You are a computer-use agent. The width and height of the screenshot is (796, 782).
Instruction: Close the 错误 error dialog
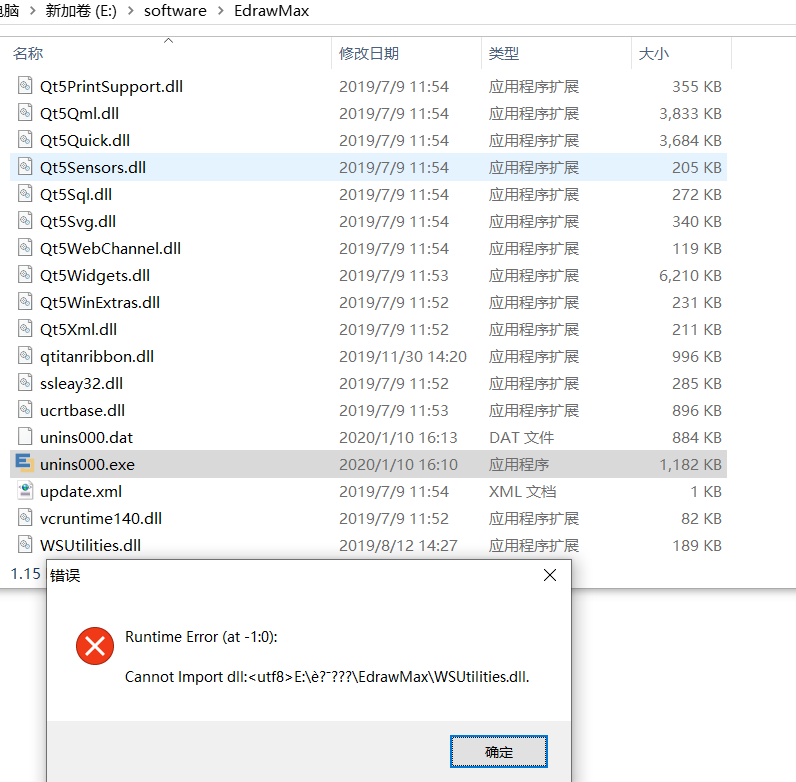[550, 575]
